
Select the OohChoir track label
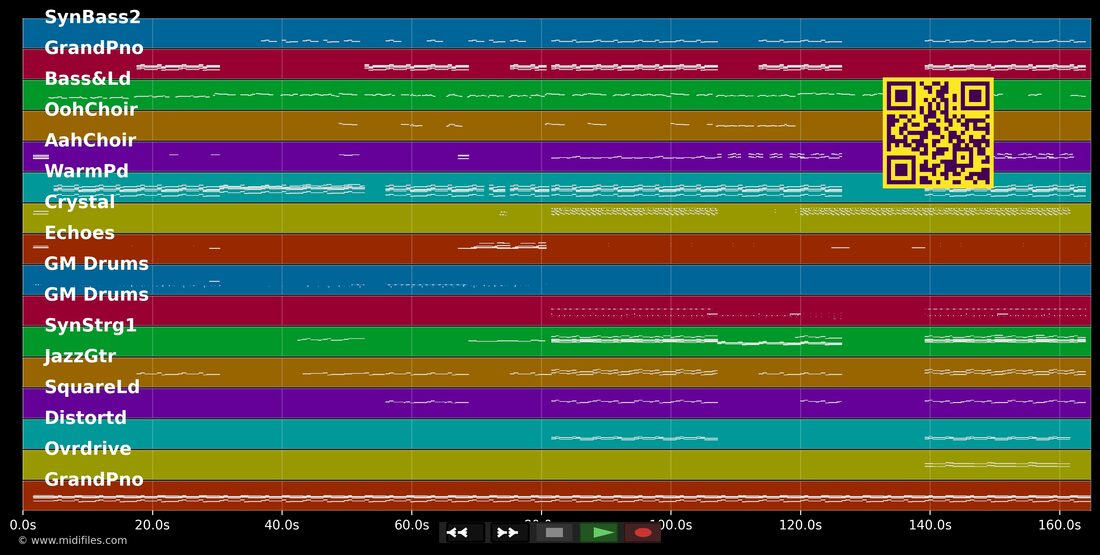click(x=91, y=109)
